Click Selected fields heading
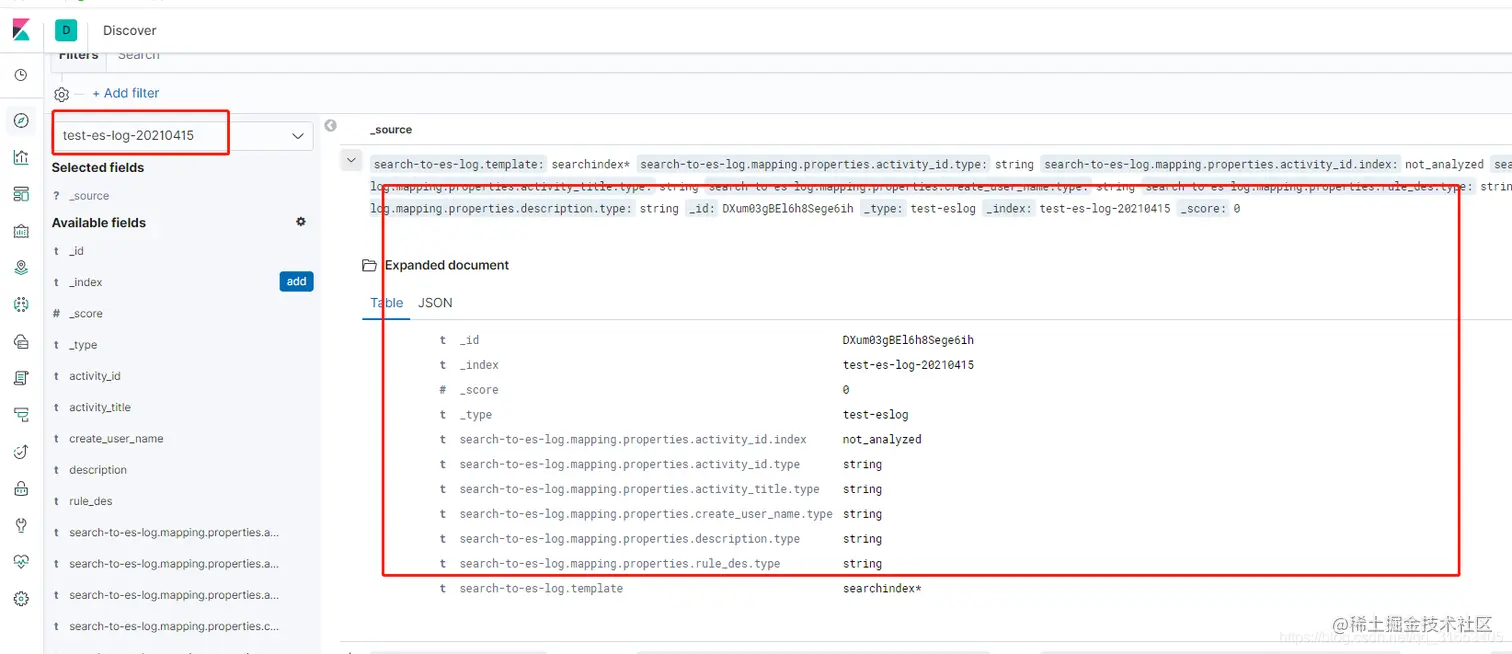The height and width of the screenshot is (654, 1512). (x=98, y=168)
